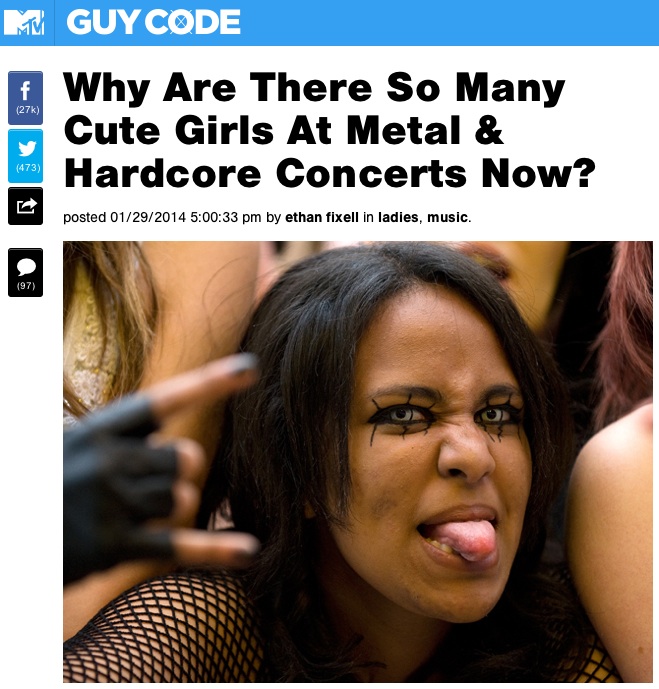Click the Facebook 27k share count
The width and height of the screenshot is (659, 689).
click(x=28, y=110)
